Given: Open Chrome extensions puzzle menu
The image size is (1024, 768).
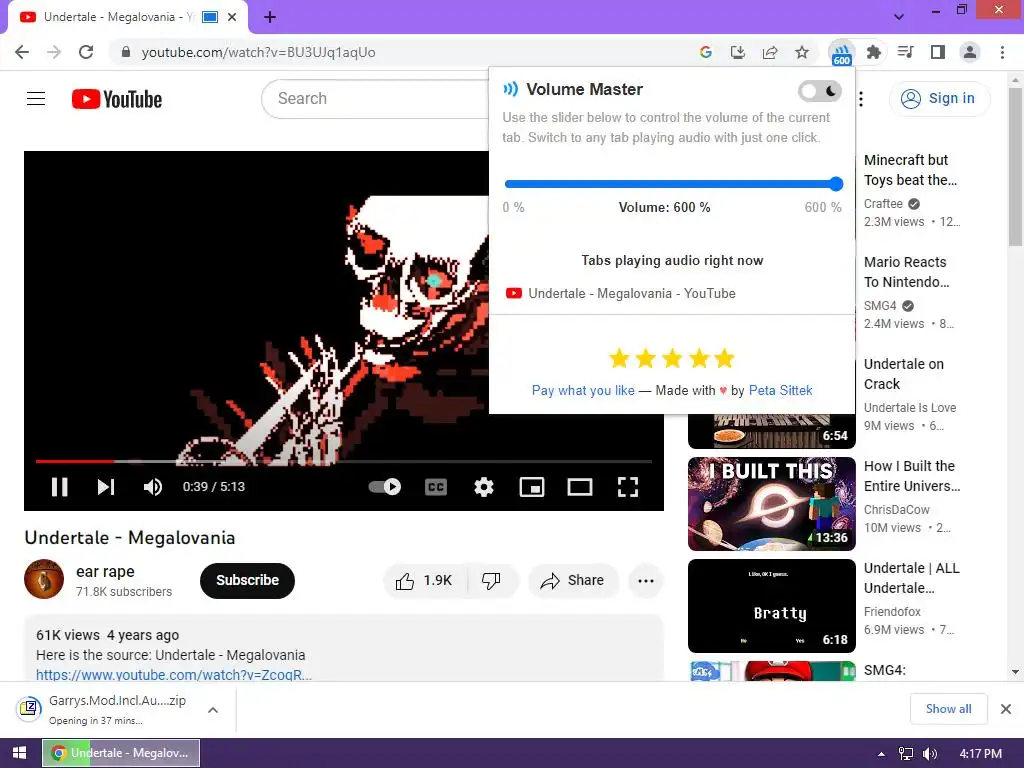Looking at the screenshot, I should coord(873,52).
